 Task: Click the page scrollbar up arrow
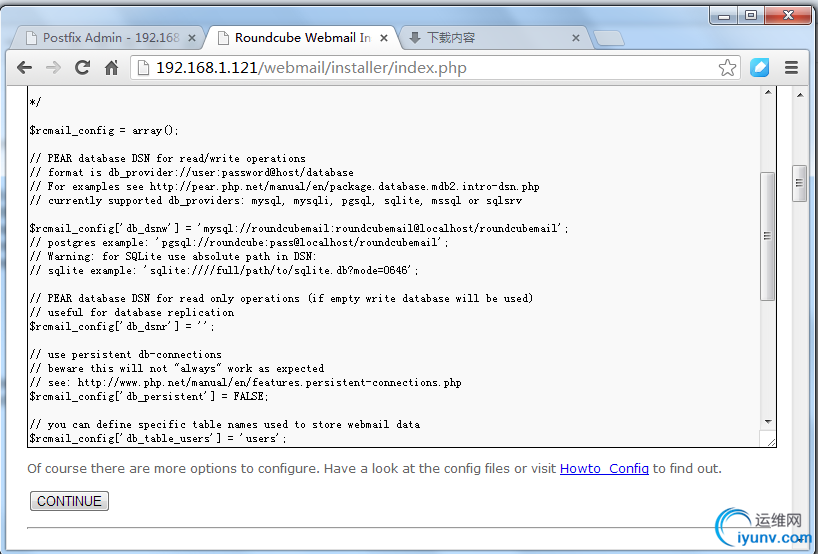pyautogui.click(x=800, y=95)
